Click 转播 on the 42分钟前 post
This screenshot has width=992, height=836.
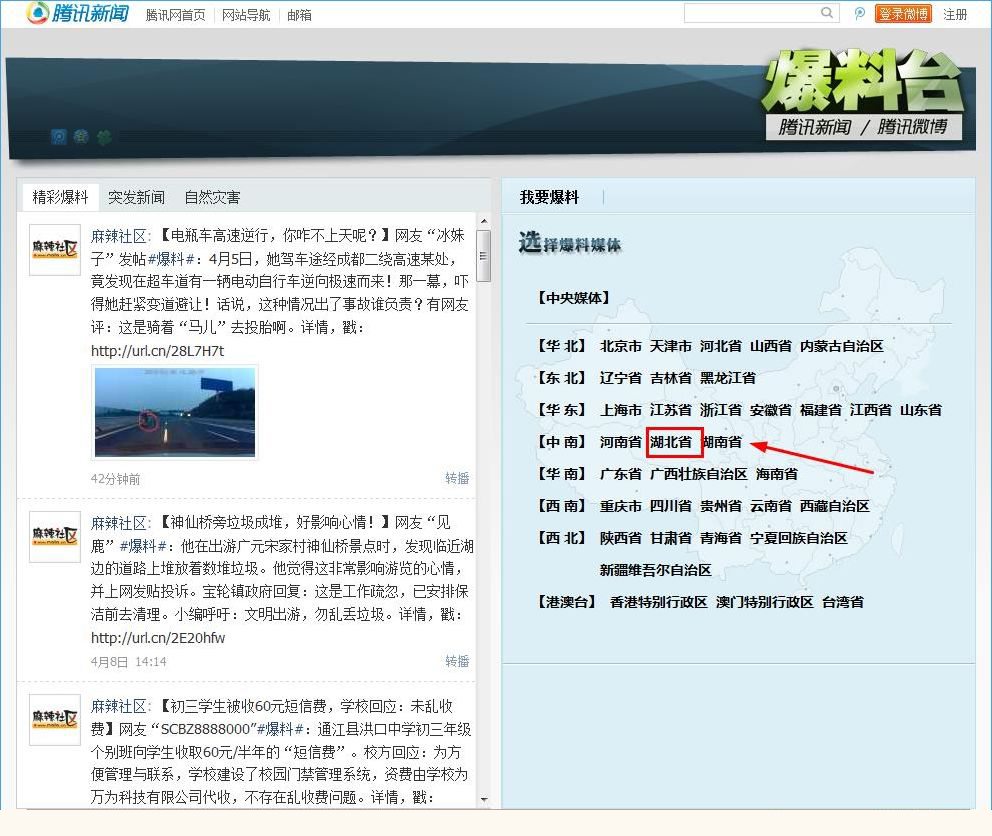tap(456, 479)
